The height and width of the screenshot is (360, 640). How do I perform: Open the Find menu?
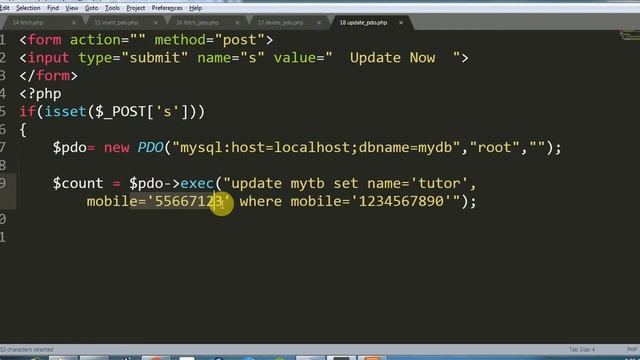(53, 8)
